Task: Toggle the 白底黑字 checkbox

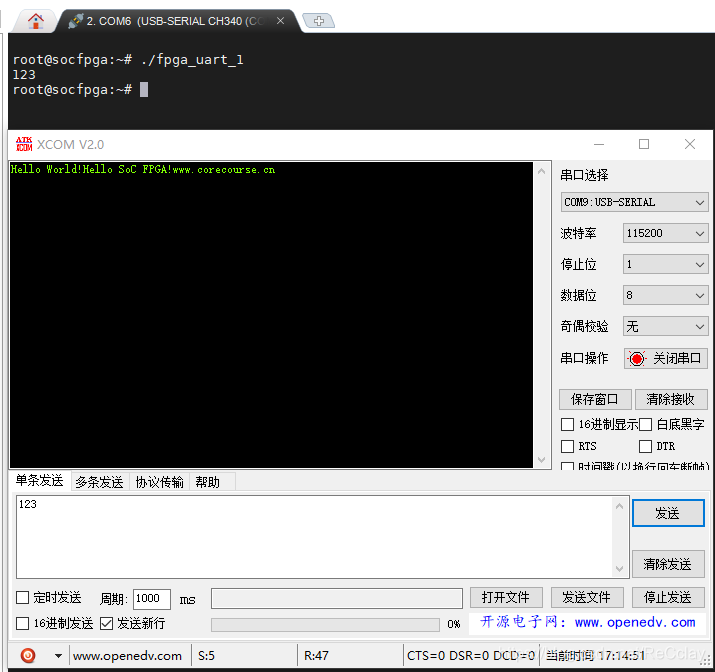Action: 645,424
